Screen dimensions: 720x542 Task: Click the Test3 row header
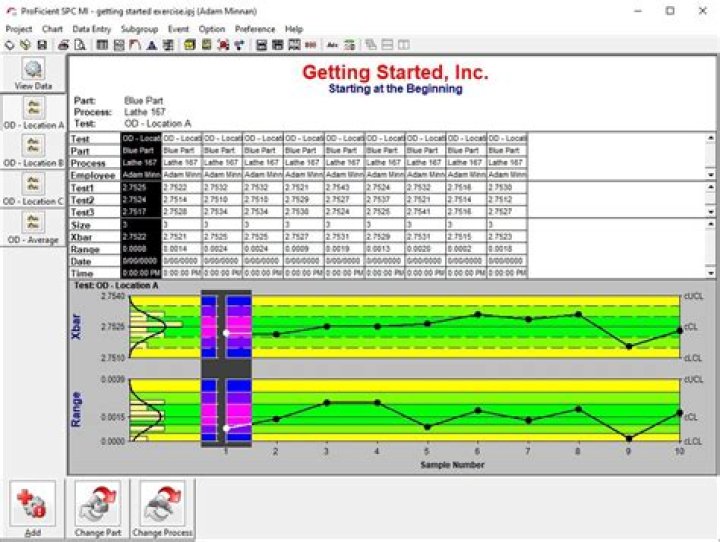95,212
